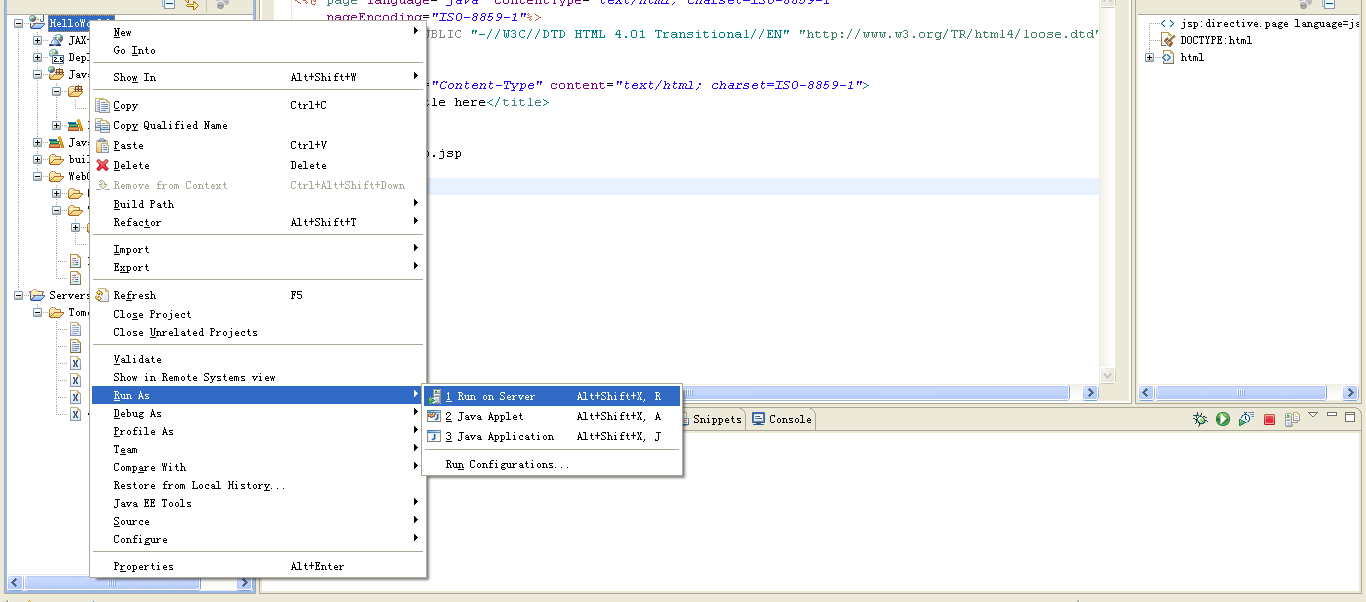Click the Collapse All icon in explorer
This screenshot has height=602, width=1366.
click(x=169, y=5)
